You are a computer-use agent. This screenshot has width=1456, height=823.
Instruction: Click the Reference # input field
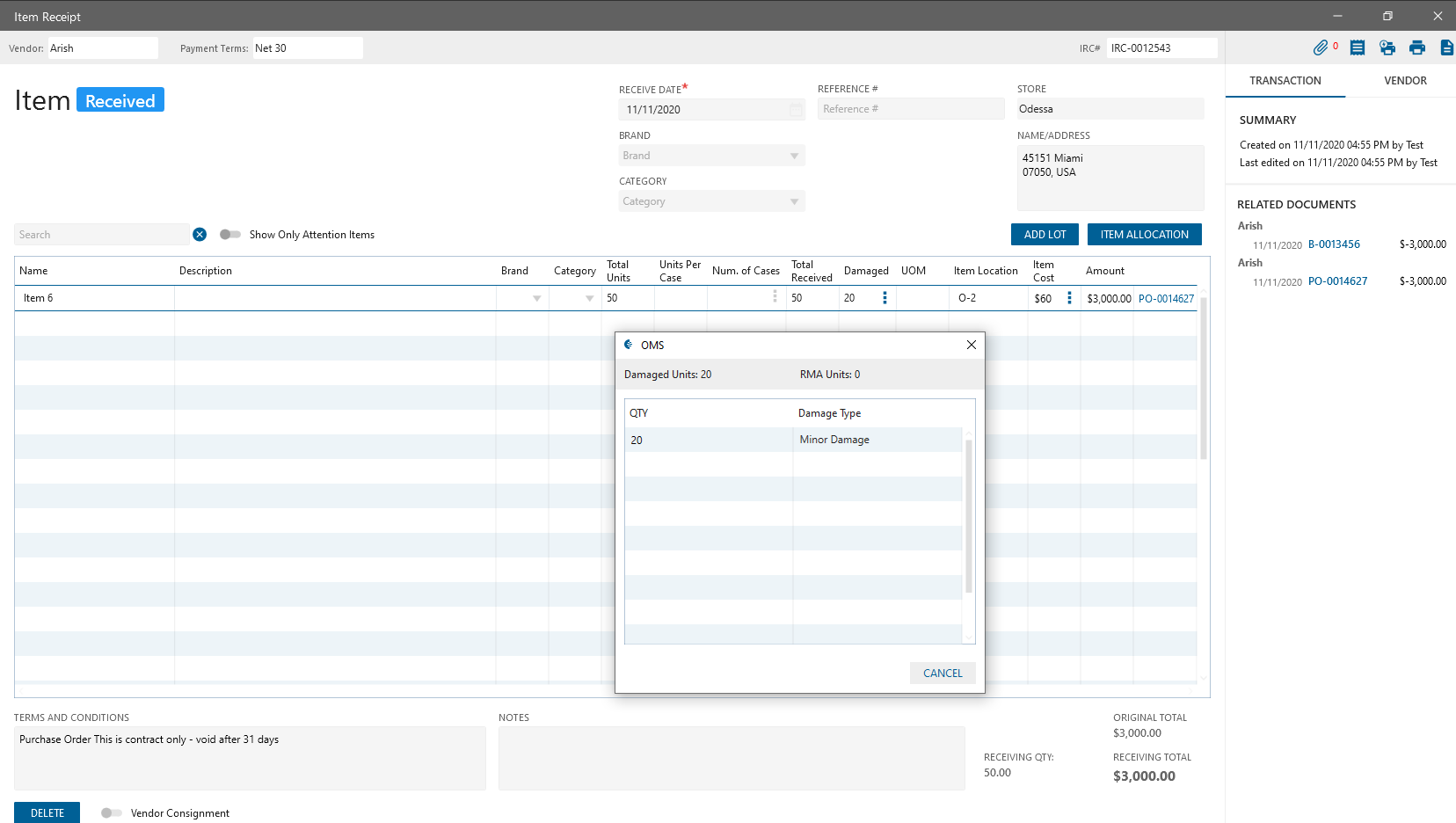(910, 109)
